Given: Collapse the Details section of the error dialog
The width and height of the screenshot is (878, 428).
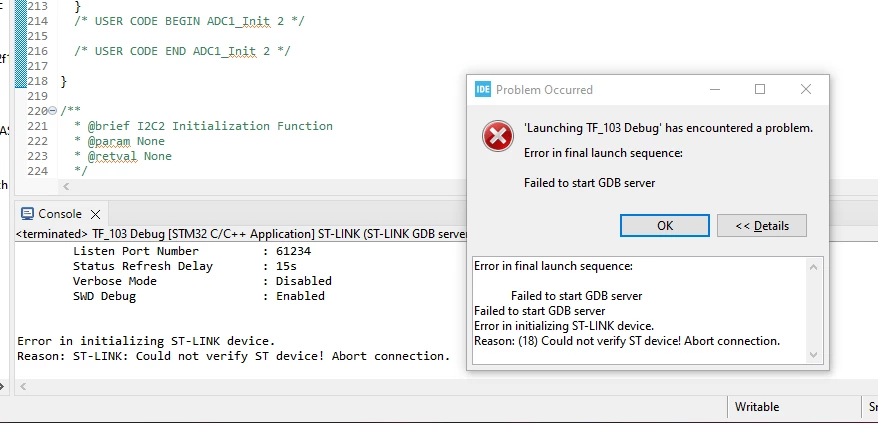Looking at the screenshot, I should click(762, 226).
